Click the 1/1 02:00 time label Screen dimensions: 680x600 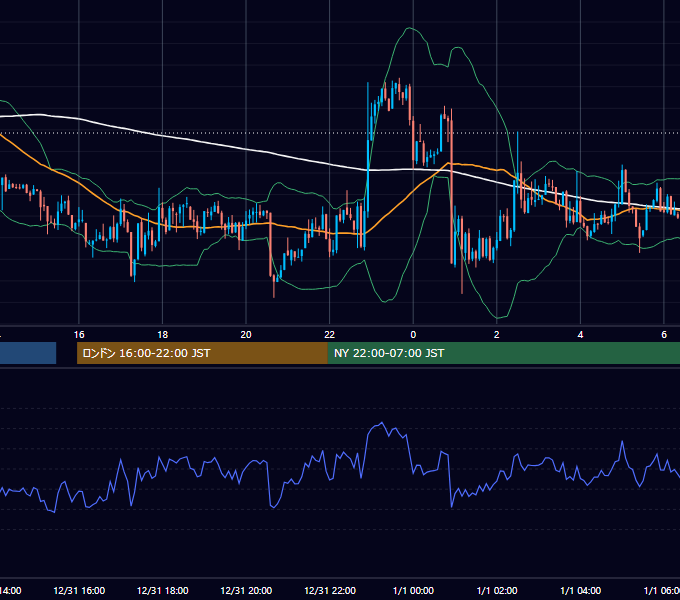point(497,591)
